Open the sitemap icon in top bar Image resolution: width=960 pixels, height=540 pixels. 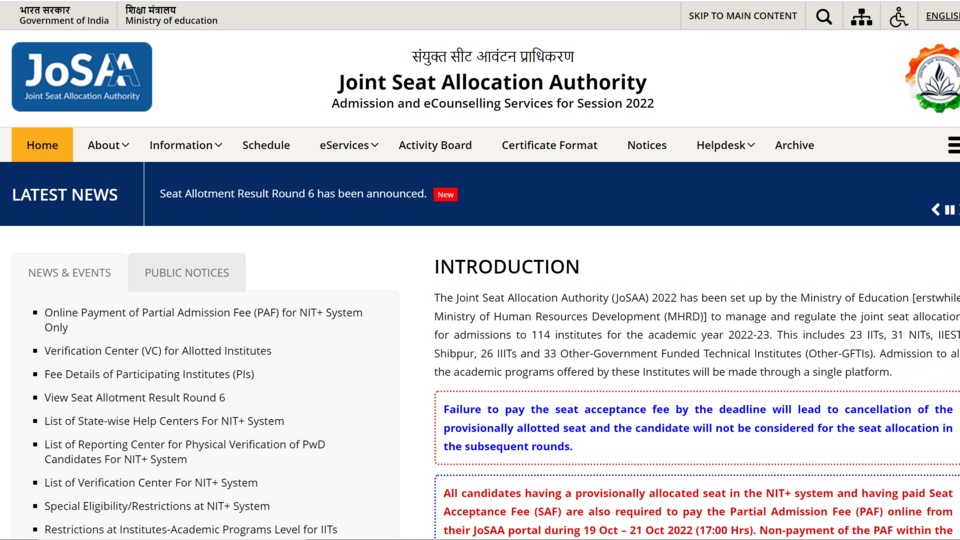861,17
